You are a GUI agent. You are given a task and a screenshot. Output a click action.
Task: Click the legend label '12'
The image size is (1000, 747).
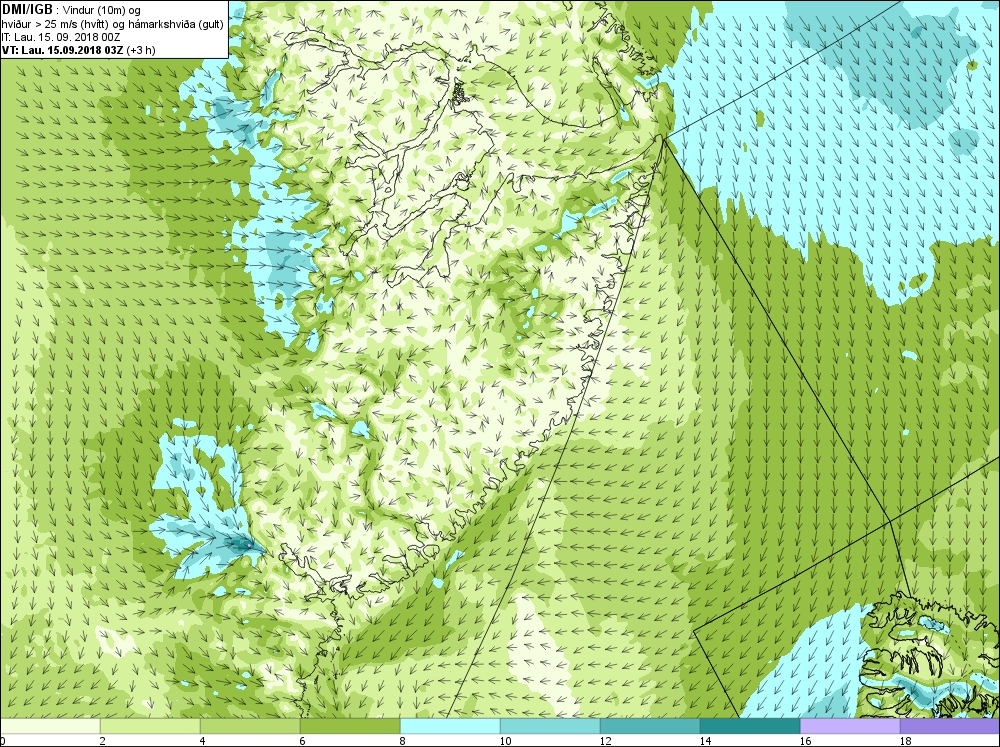click(605, 741)
